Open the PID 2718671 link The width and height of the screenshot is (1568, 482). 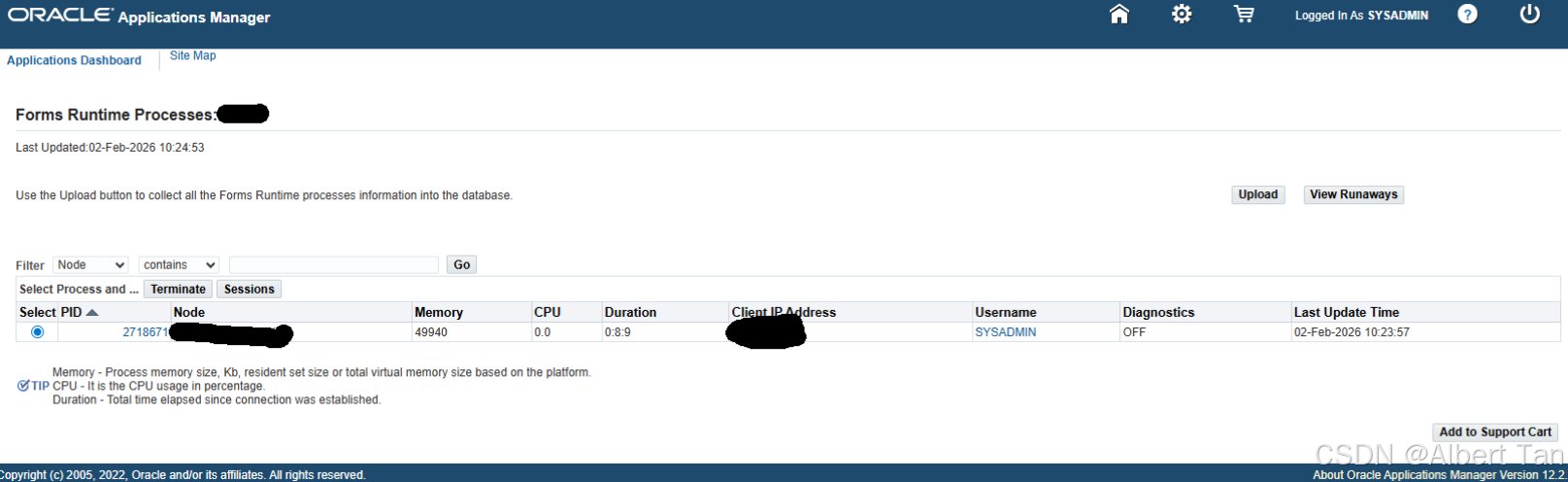tap(146, 332)
